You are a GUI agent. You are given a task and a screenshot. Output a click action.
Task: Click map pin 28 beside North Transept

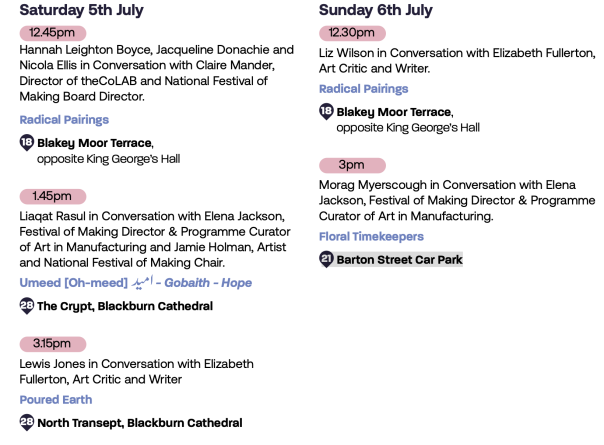pos(27,423)
